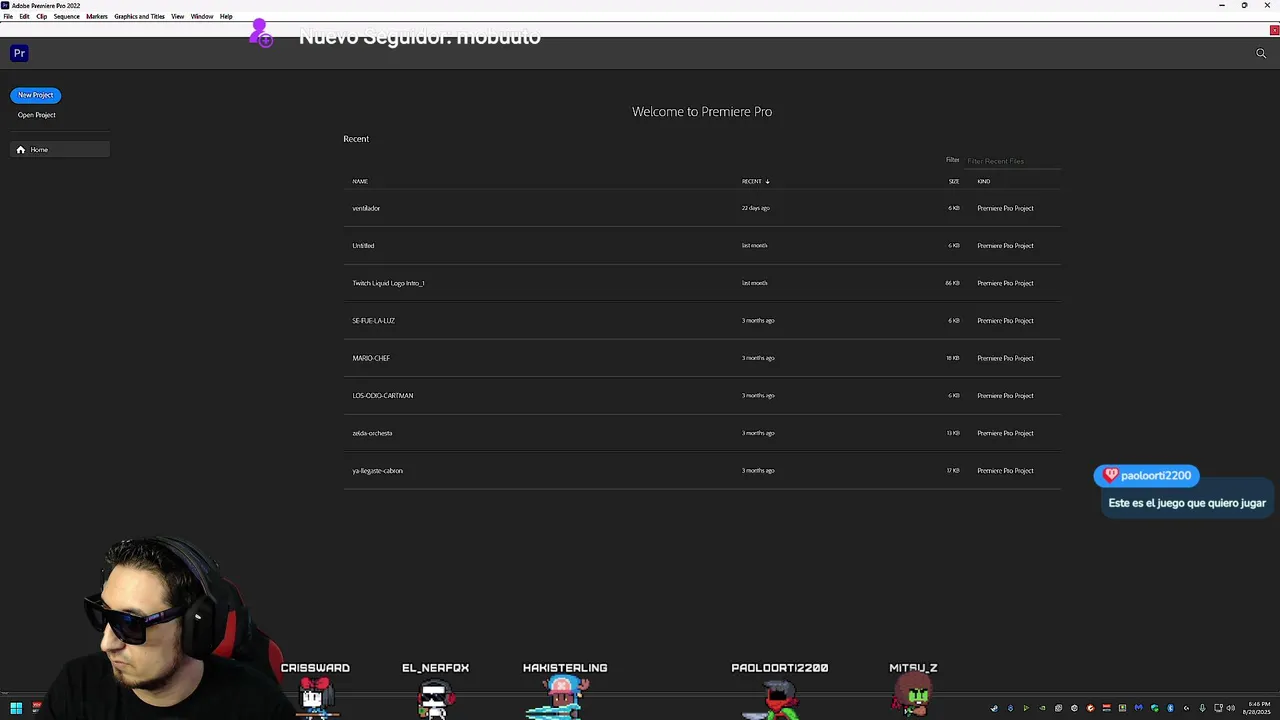1280x720 pixels.
Task: Open the Malwarebytes tray icon
Action: tap(1138, 708)
